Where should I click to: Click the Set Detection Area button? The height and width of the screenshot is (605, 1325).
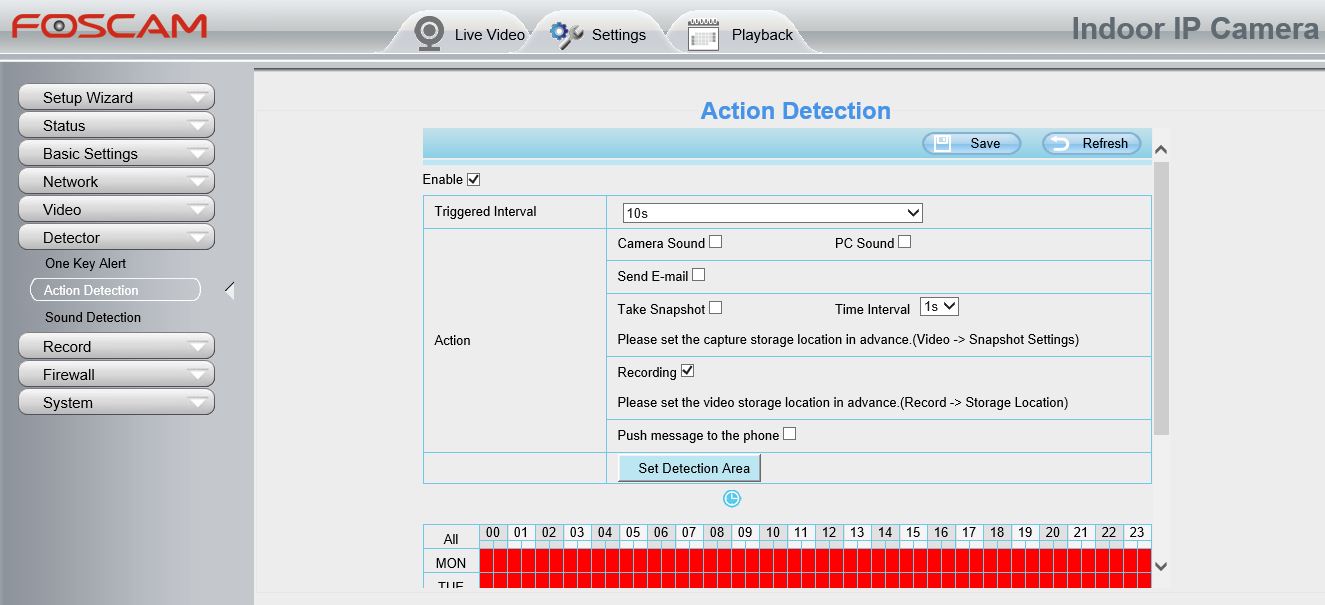coord(690,468)
